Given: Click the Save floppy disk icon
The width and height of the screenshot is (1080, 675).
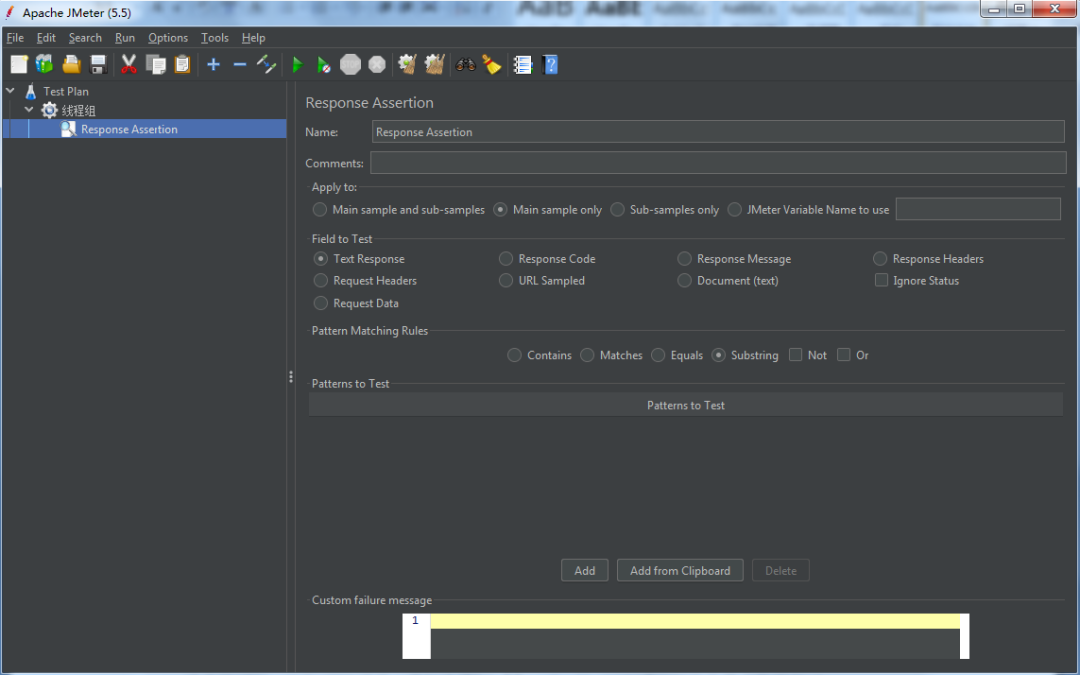Looking at the screenshot, I should tap(98, 65).
